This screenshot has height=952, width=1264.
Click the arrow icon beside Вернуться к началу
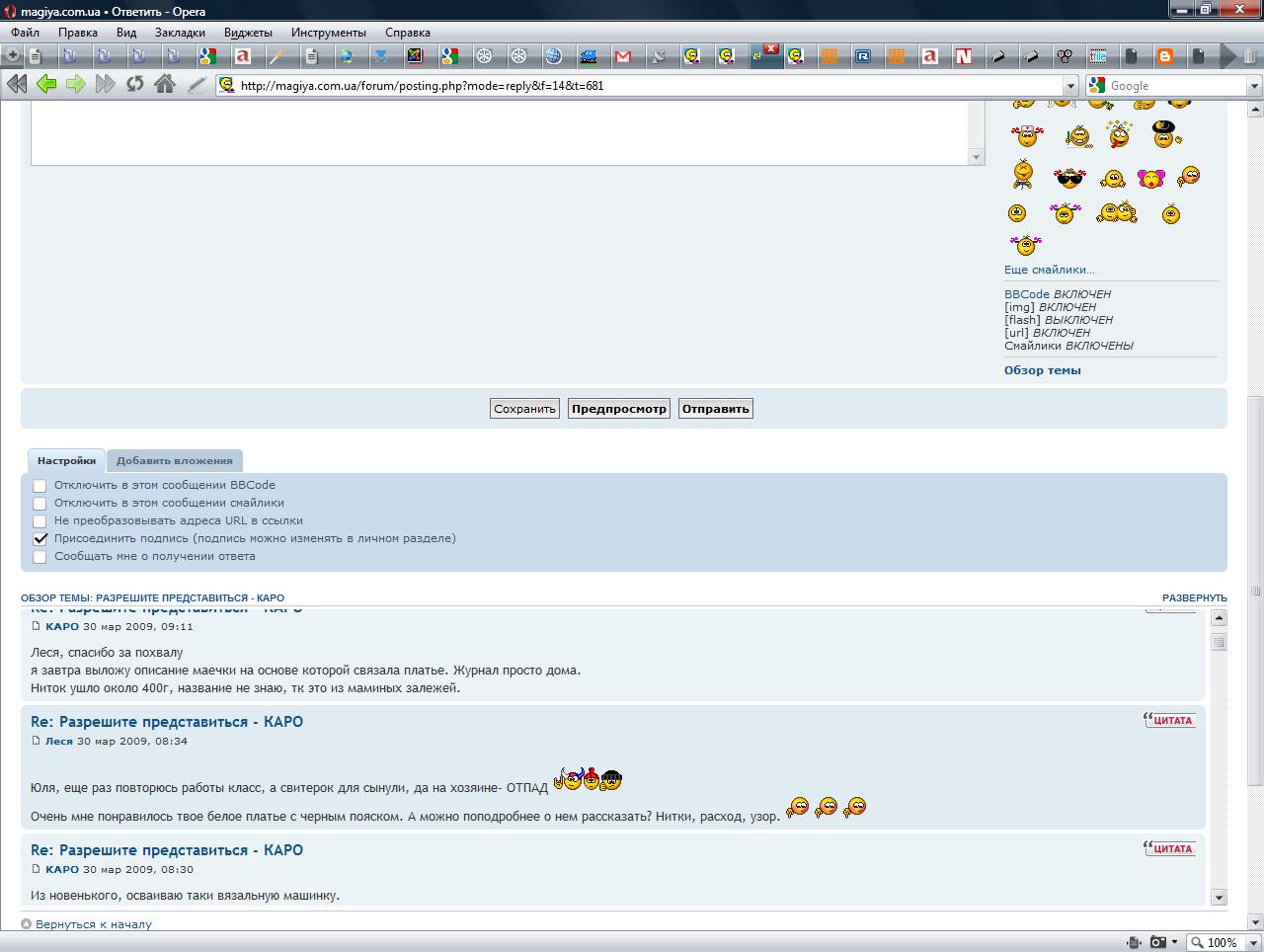(27, 924)
